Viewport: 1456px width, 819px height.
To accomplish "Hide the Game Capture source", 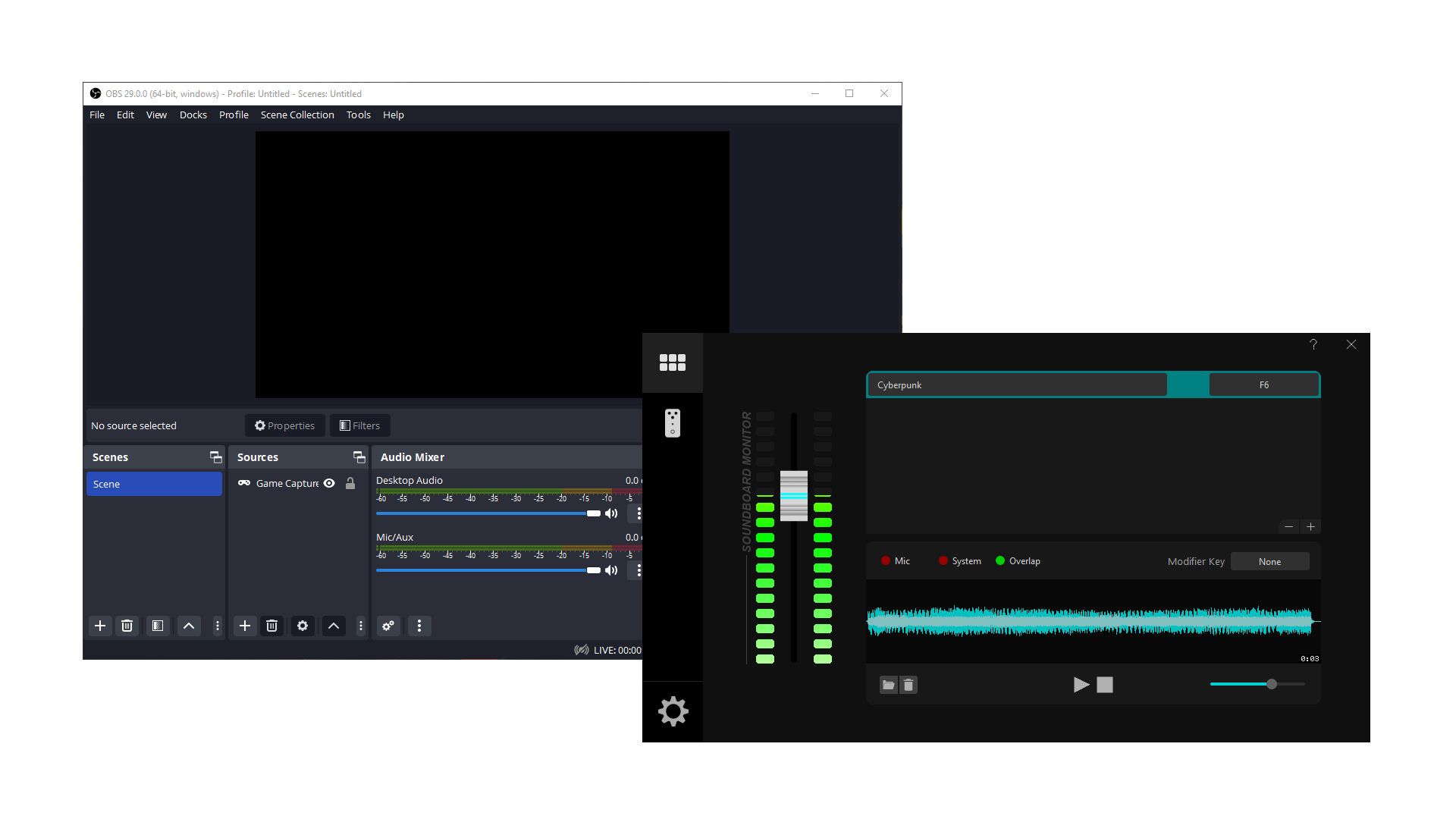I will pos(328,483).
